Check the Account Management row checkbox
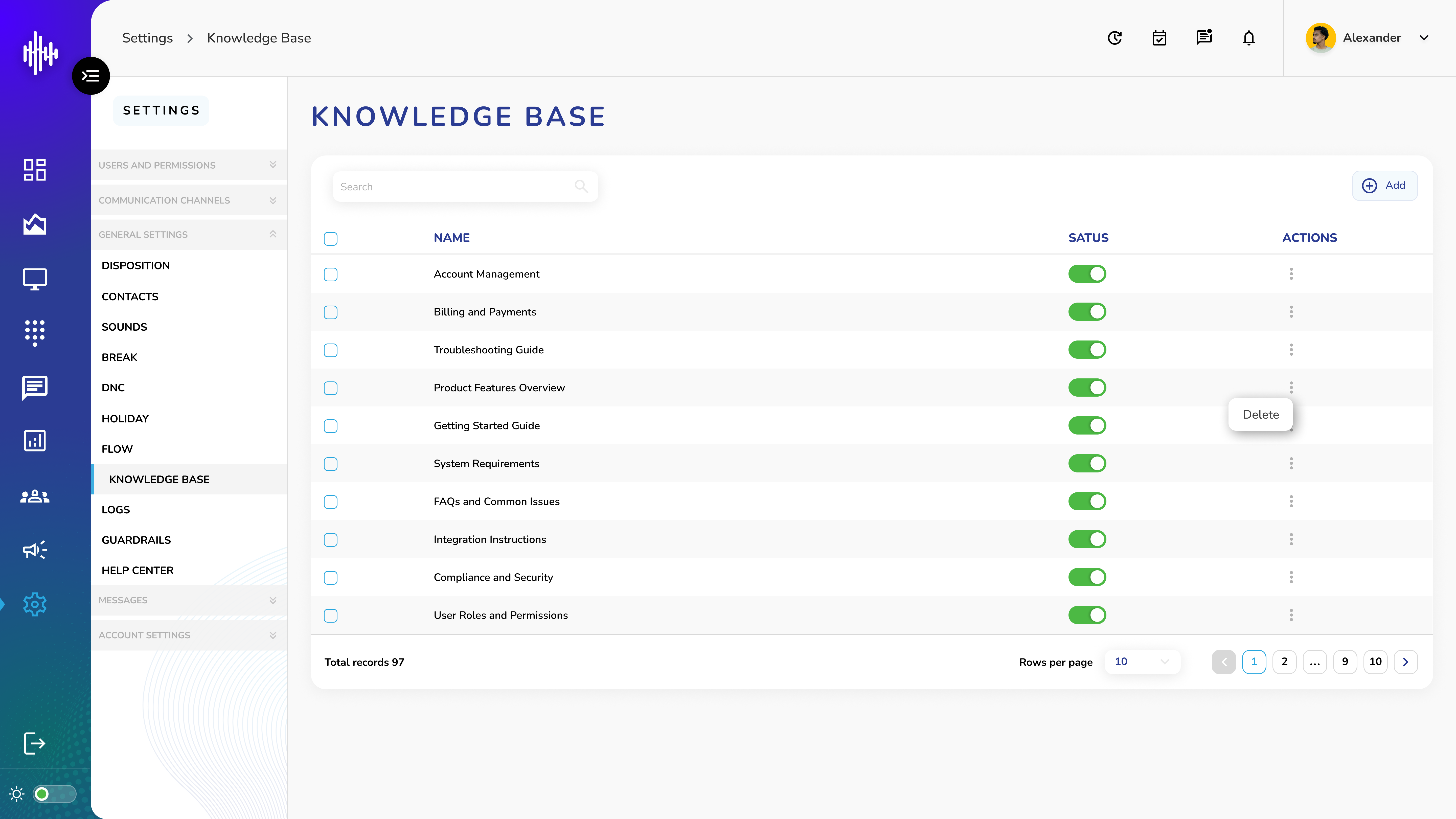This screenshot has height=819, width=1456. point(331,275)
